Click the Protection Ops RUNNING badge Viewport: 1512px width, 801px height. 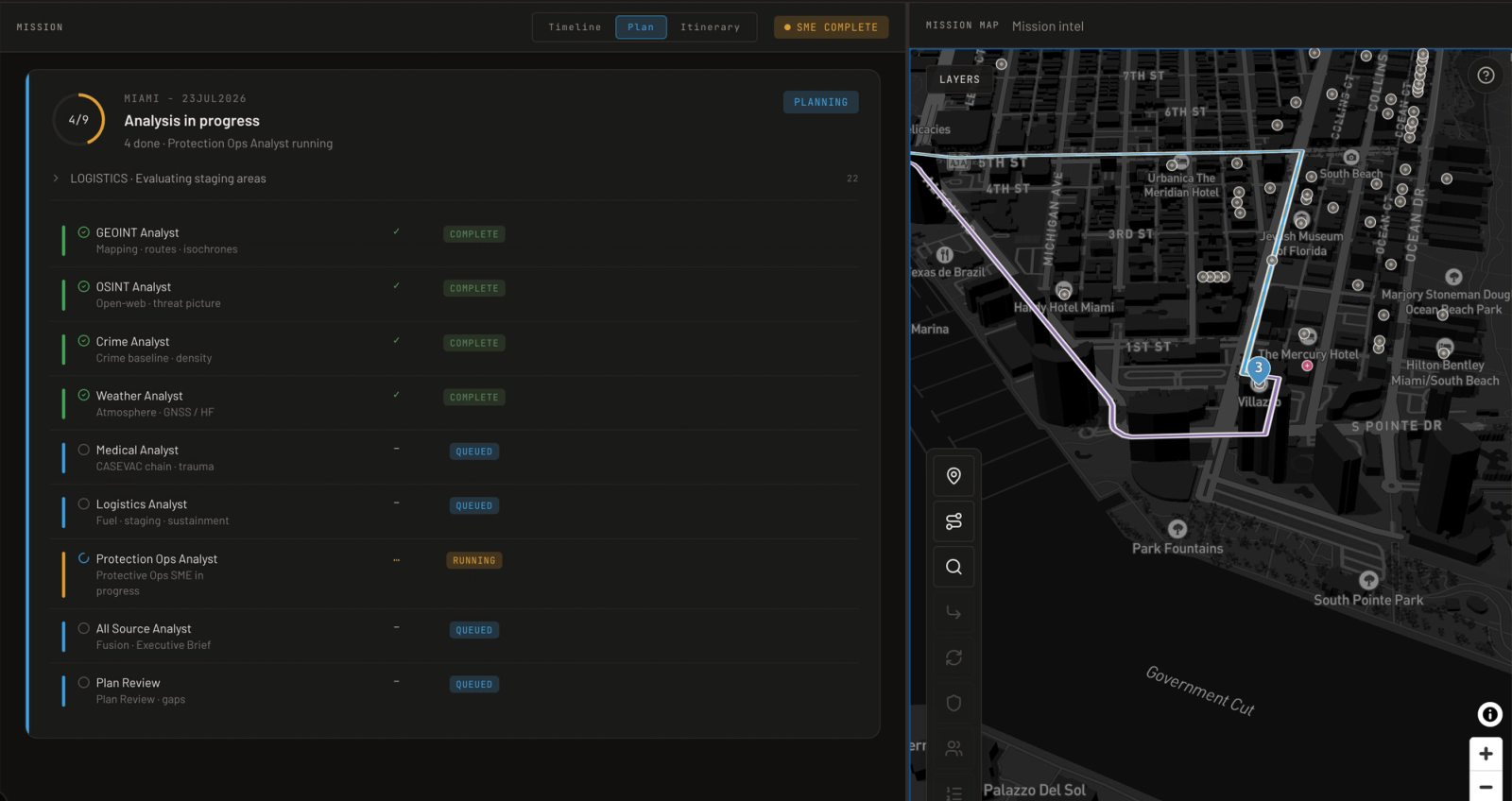(x=474, y=560)
